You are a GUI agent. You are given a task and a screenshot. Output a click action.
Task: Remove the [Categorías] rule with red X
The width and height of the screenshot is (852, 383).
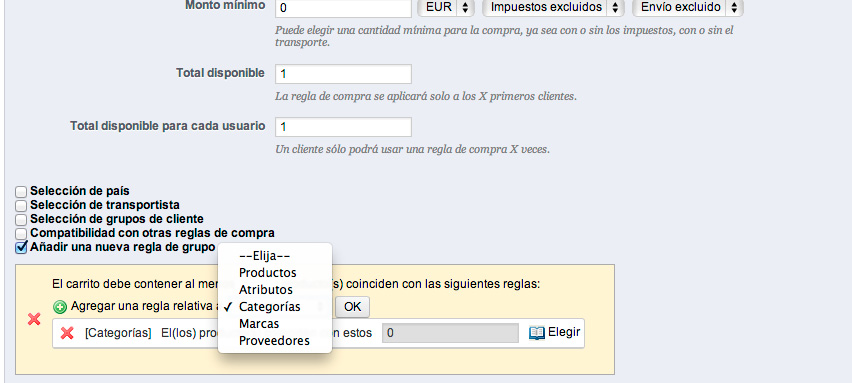tap(67, 333)
